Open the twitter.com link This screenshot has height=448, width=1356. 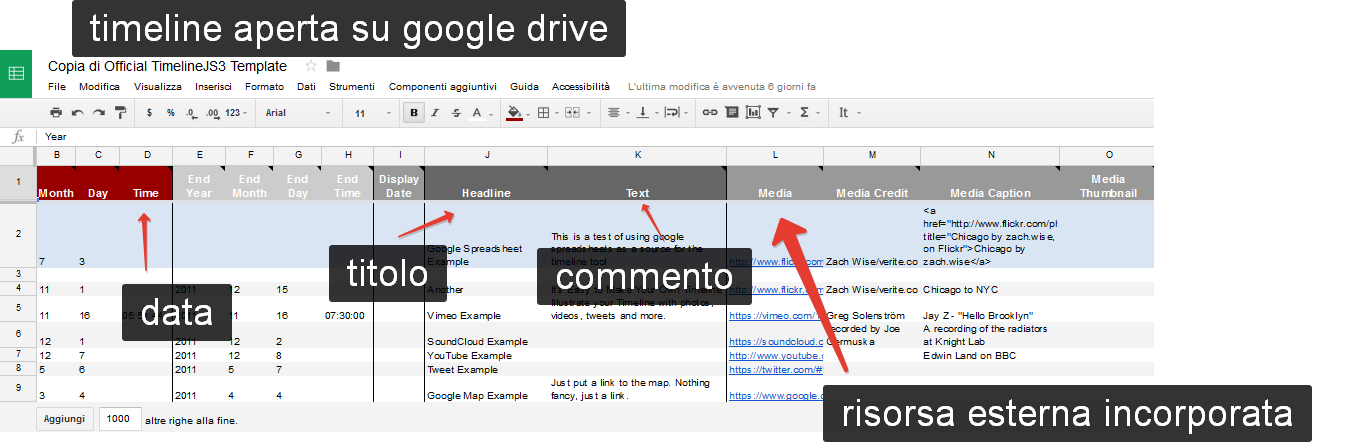776,369
